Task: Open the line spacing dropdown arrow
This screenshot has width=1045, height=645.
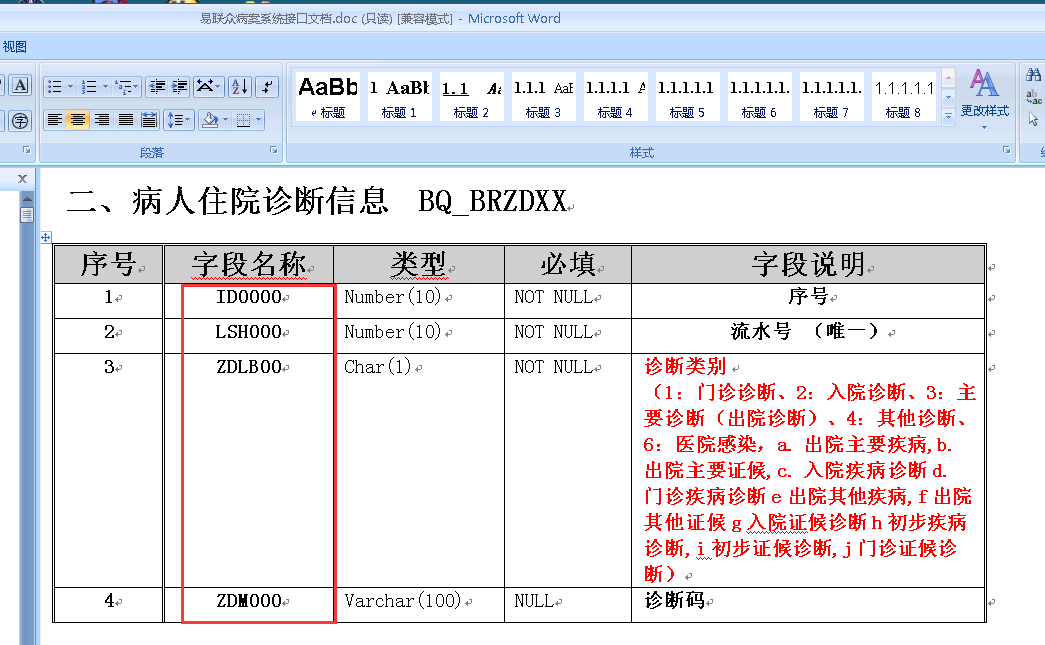Action: tap(188, 120)
